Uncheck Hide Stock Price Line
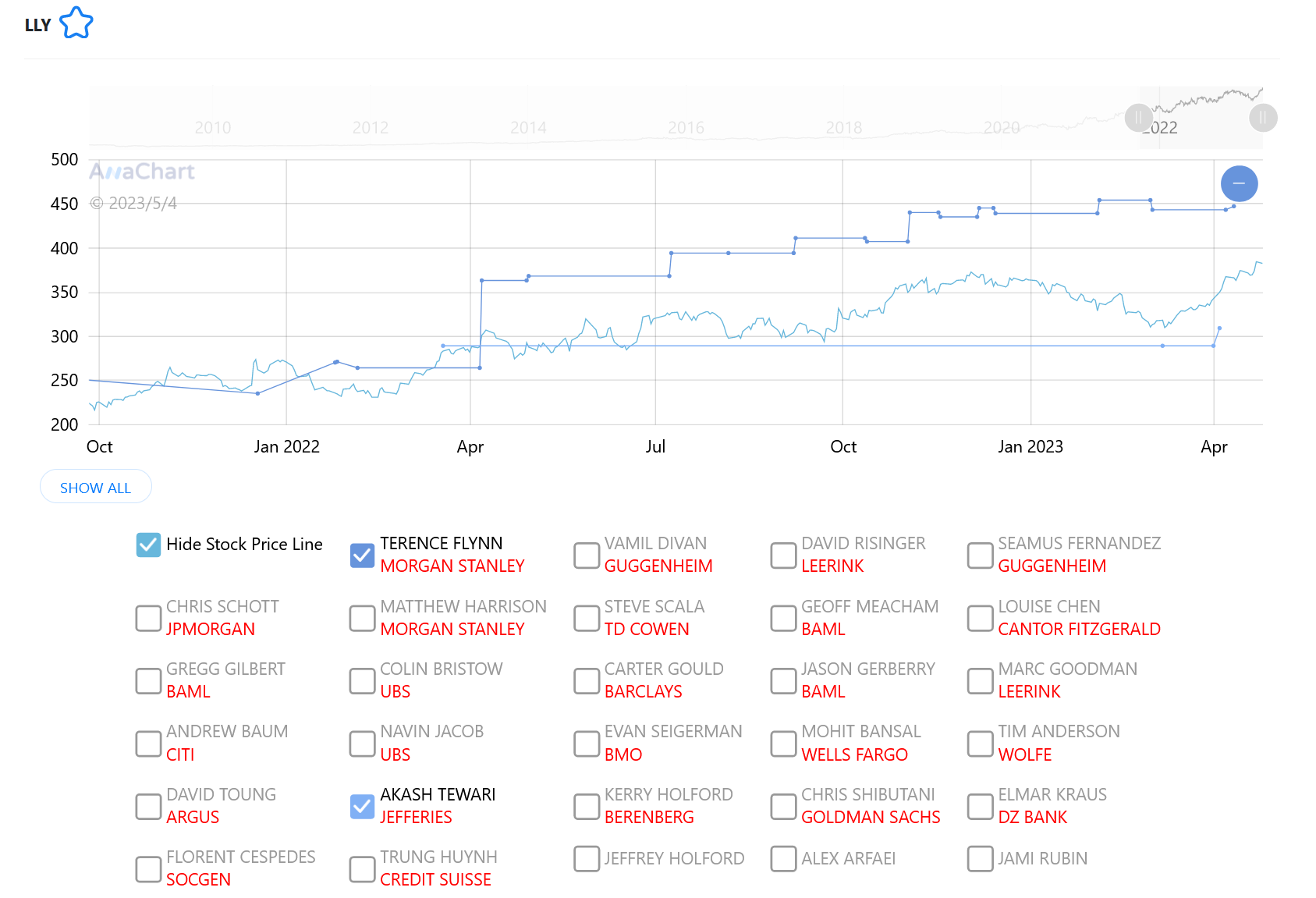 (x=148, y=545)
